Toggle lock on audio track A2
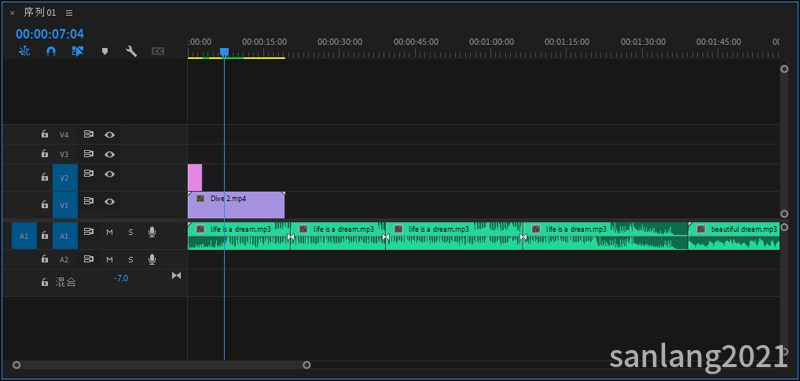This screenshot has width=800, height=381. 45,259
